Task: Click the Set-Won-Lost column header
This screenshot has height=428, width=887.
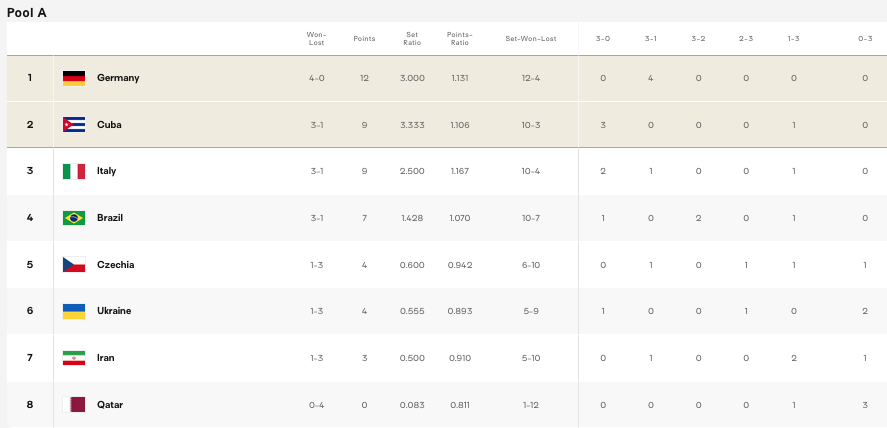Action: tap(530, 39)
